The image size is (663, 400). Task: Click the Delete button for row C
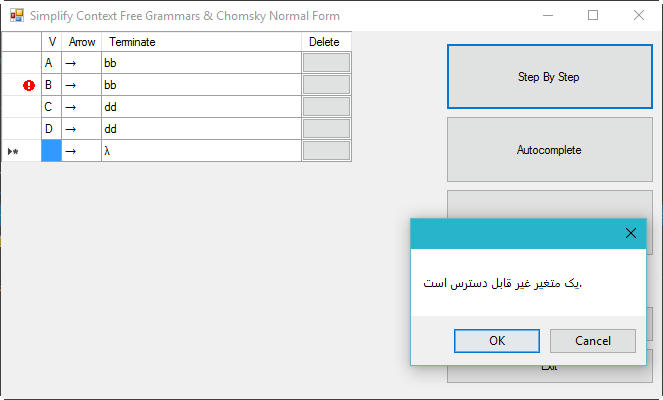326,107
